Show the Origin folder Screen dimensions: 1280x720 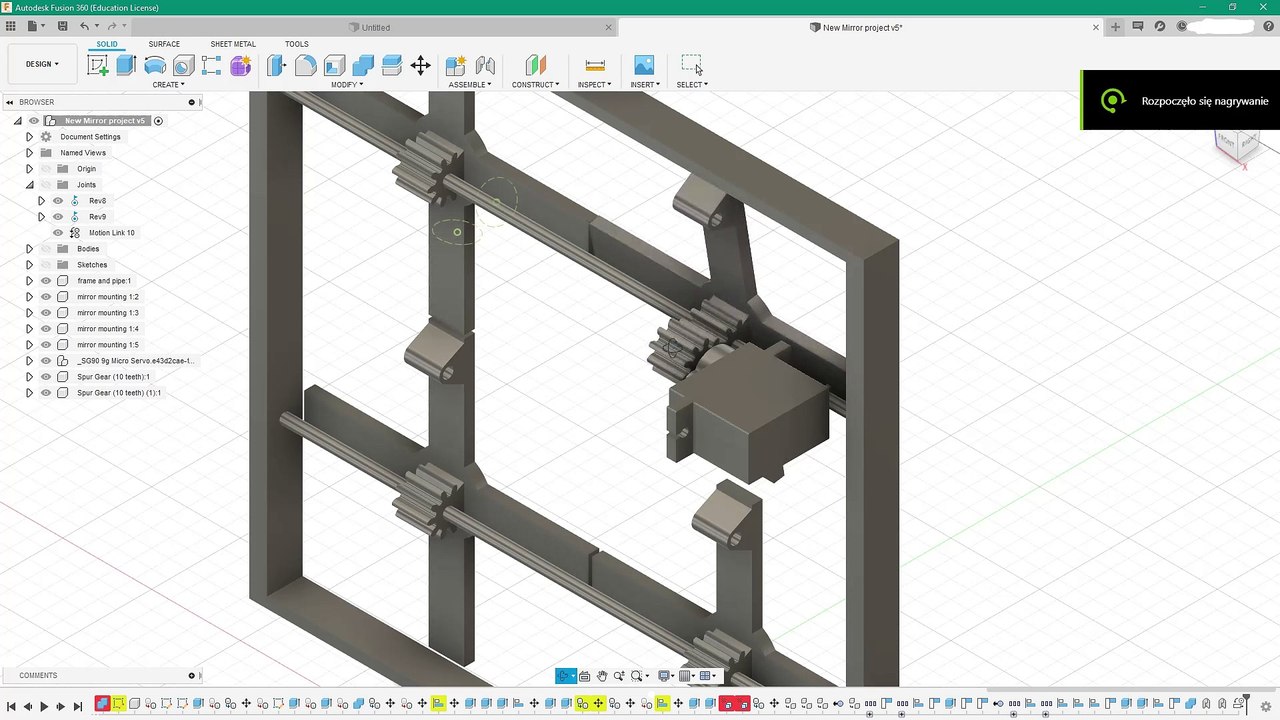pyautogui.click(x=46, y=169)
